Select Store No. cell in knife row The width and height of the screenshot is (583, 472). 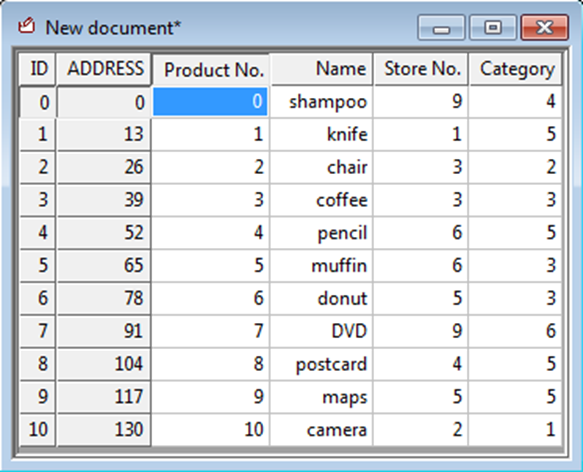[x=421, y=135]
